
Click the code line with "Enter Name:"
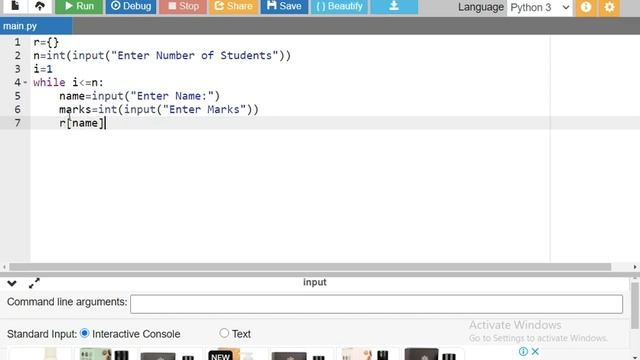[x=140, y=96]
